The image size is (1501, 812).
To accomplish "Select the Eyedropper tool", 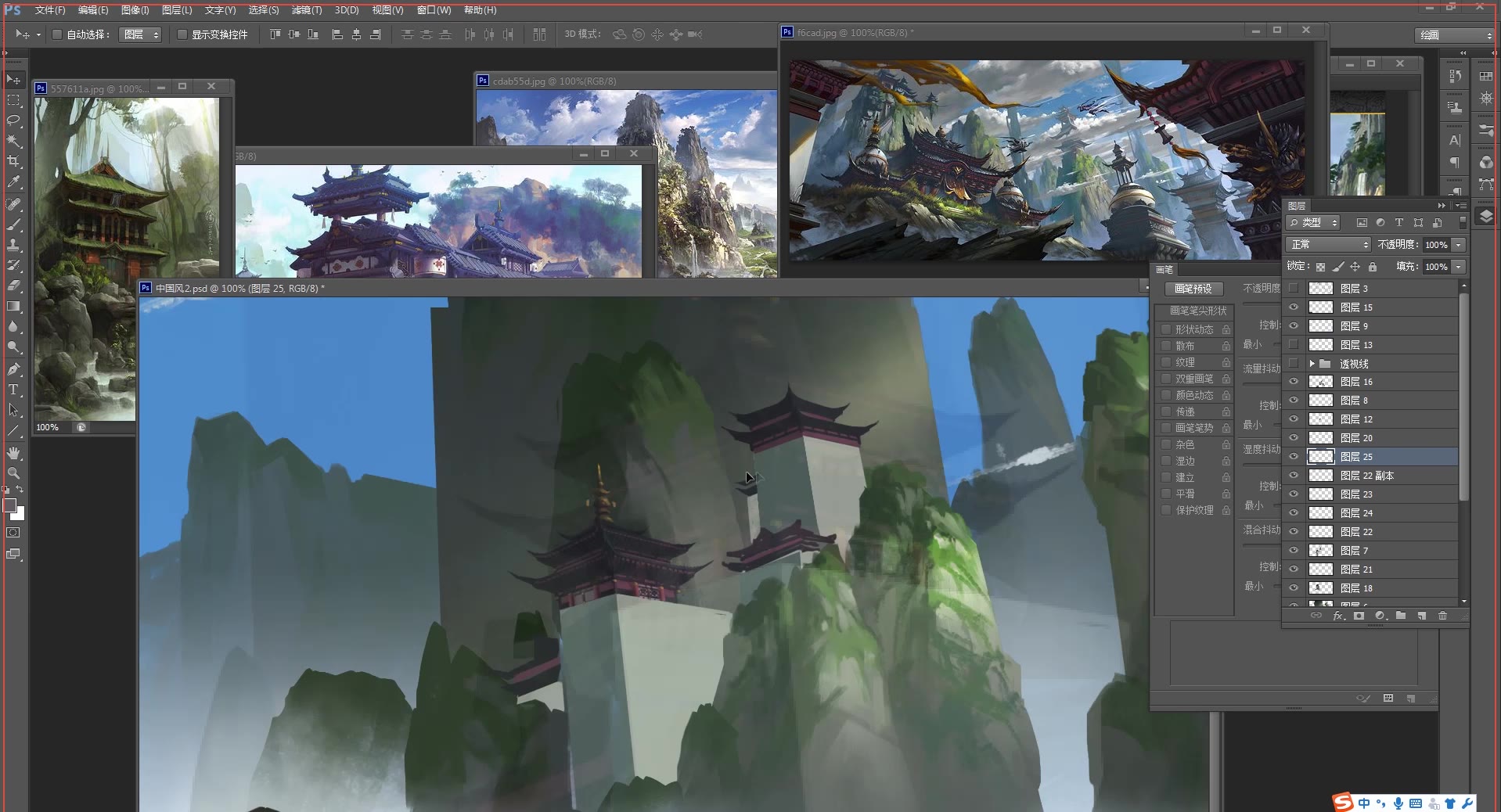I will click(14, 182).
